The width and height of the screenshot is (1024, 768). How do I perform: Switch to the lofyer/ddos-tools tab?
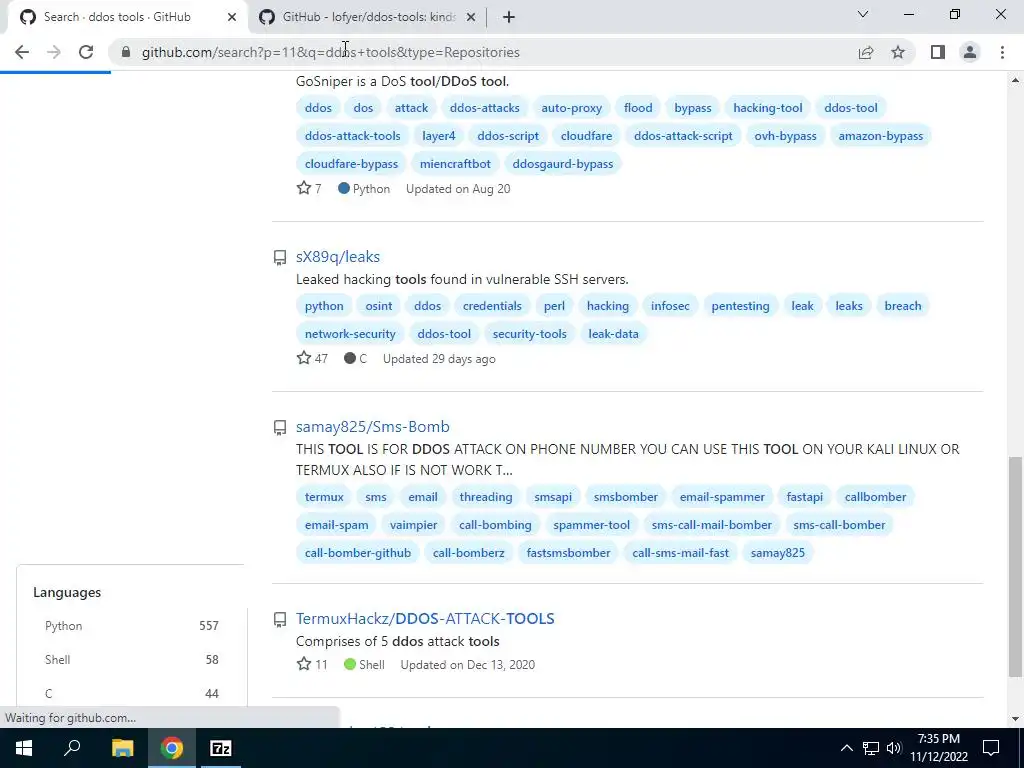click(x=368, y=17)
